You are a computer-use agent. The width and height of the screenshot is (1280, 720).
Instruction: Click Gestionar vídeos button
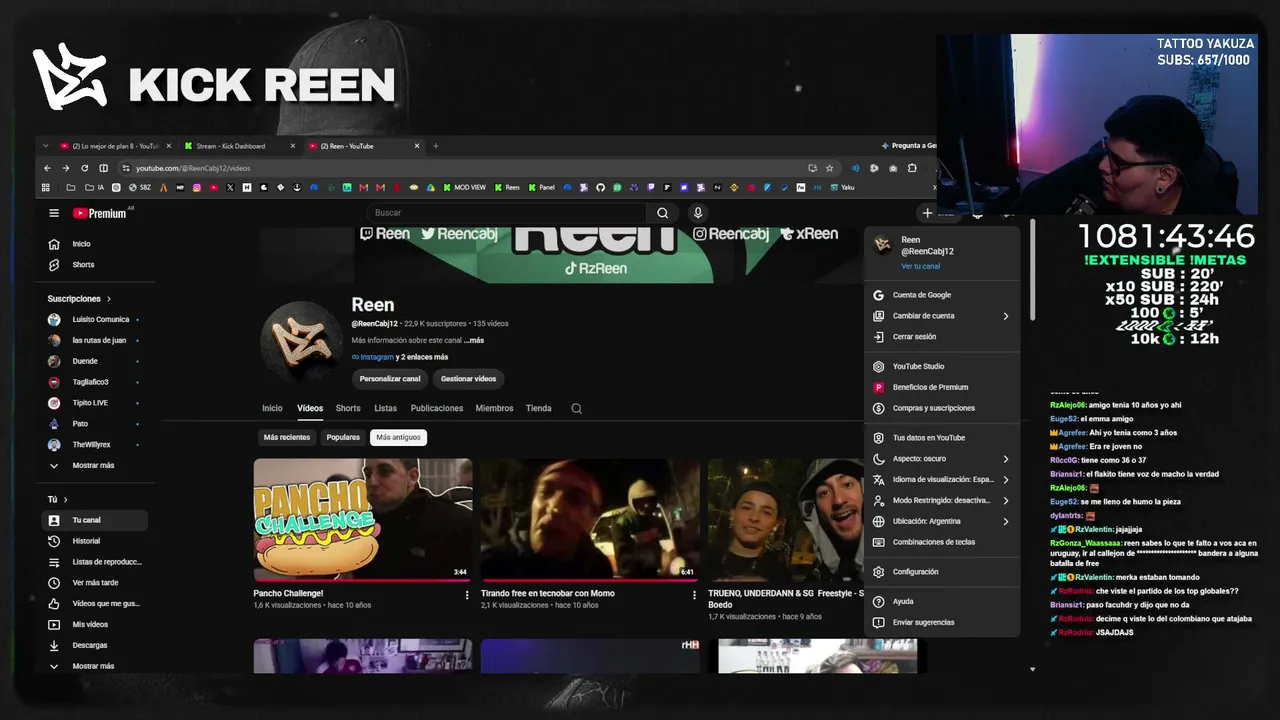pos(468,379)
